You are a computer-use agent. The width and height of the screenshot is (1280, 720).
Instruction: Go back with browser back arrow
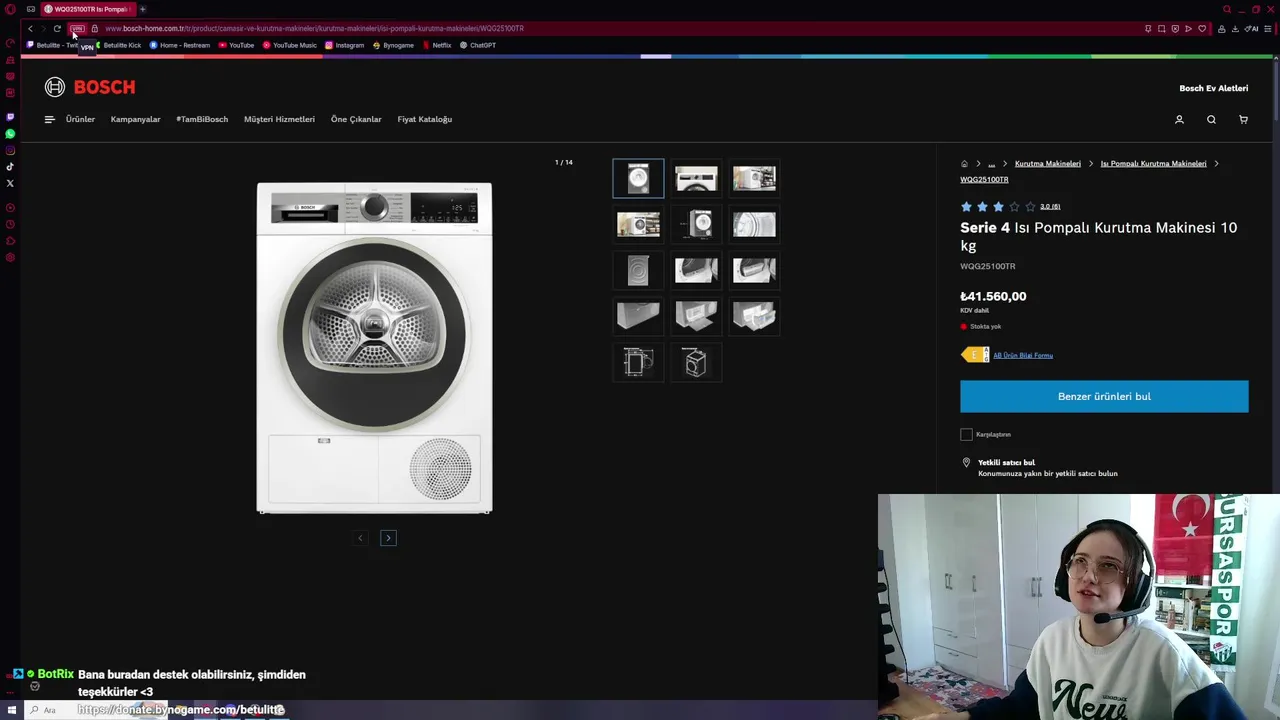pos(30,28)
